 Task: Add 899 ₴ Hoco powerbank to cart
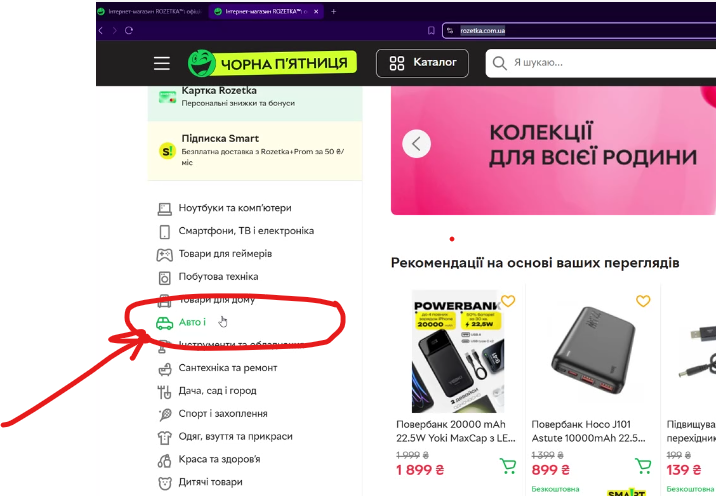[643, 466]
